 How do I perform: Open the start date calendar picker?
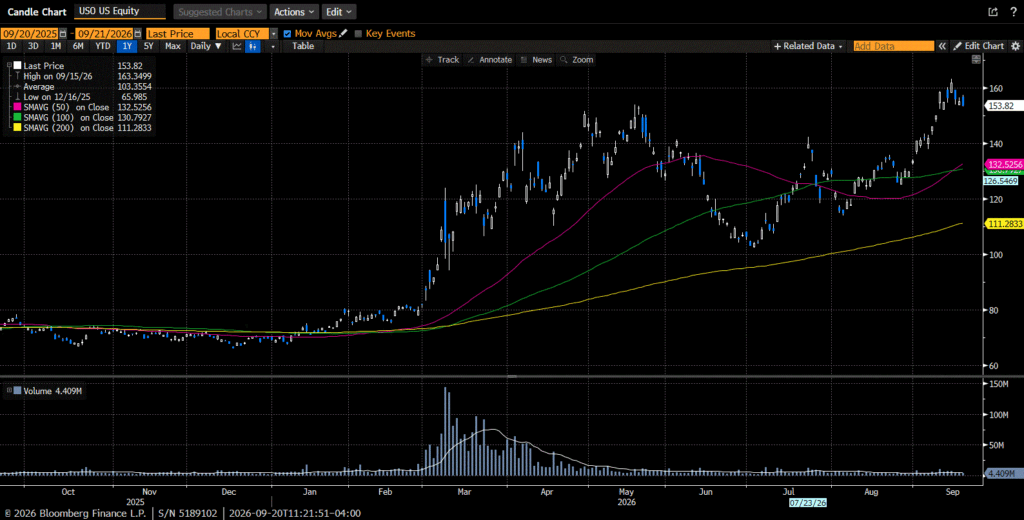point(63,33)
